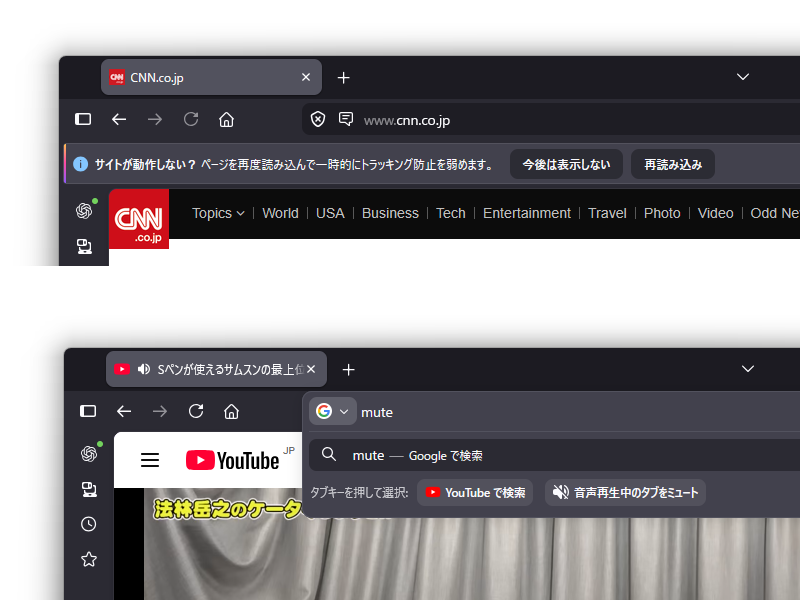Click 今後は表示しない button
Screen dimensions: 800x600
tap(566, 164)
